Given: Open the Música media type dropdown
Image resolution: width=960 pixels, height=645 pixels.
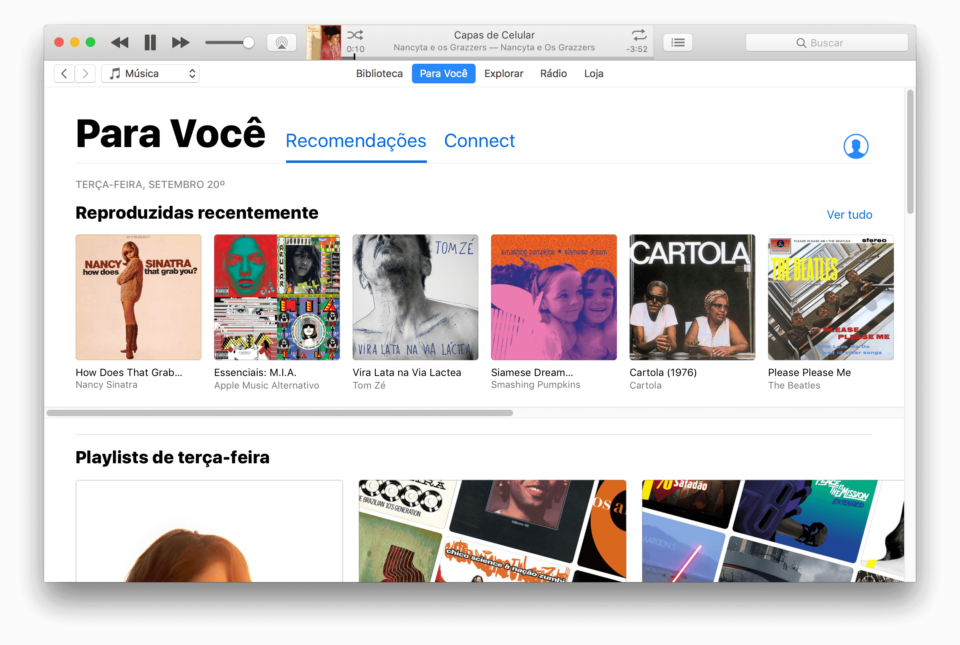Looking at the screenshot, I should (150, 72).
